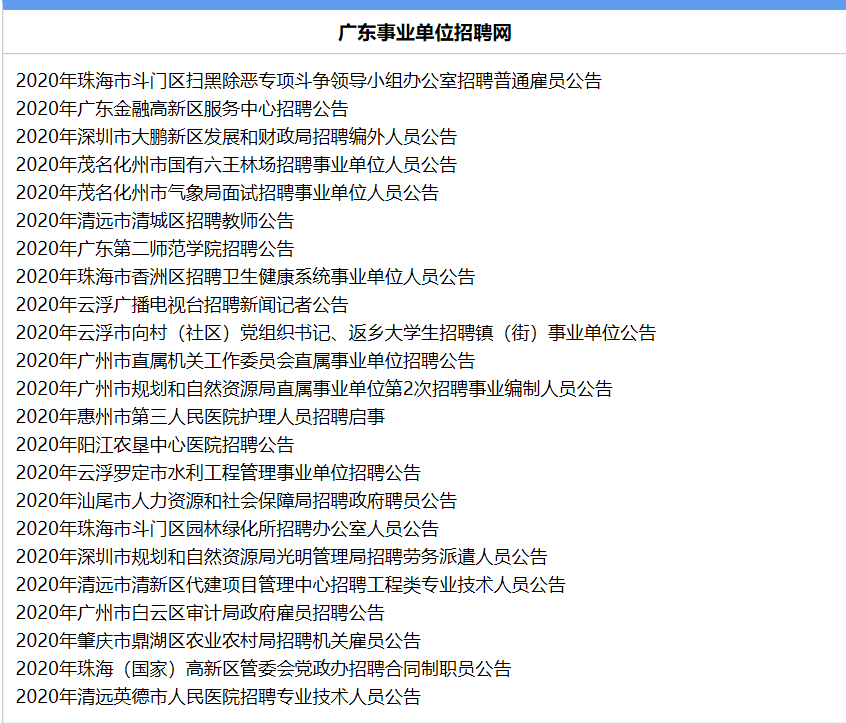This screenshot has width=846, height=723.
Task: Click the 广东事业单位招聘网 header title
Action: (x=424, y=33)
